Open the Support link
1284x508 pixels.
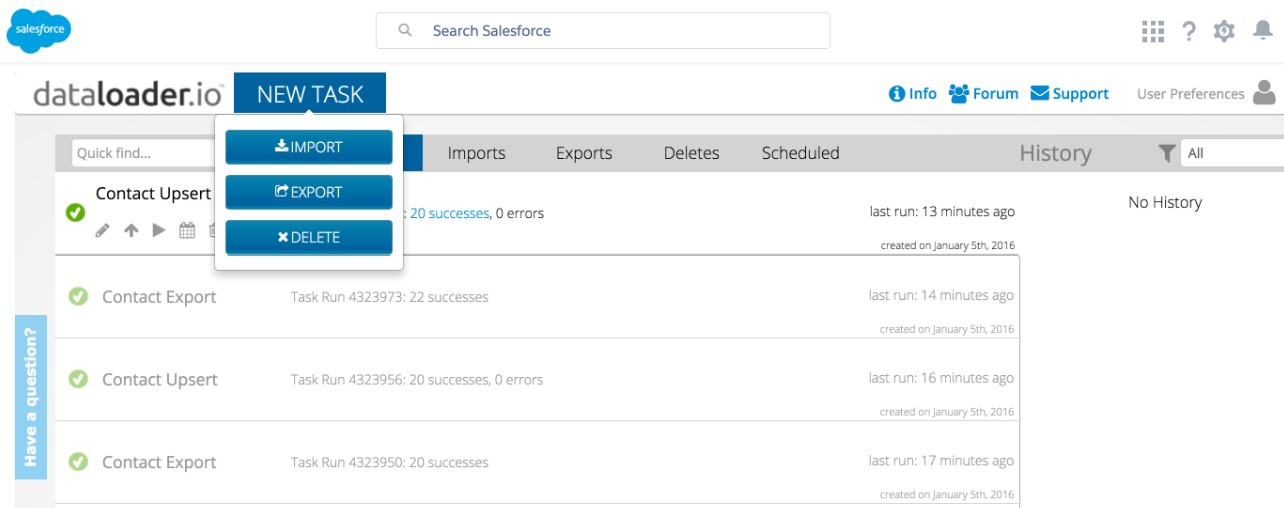1069,93
